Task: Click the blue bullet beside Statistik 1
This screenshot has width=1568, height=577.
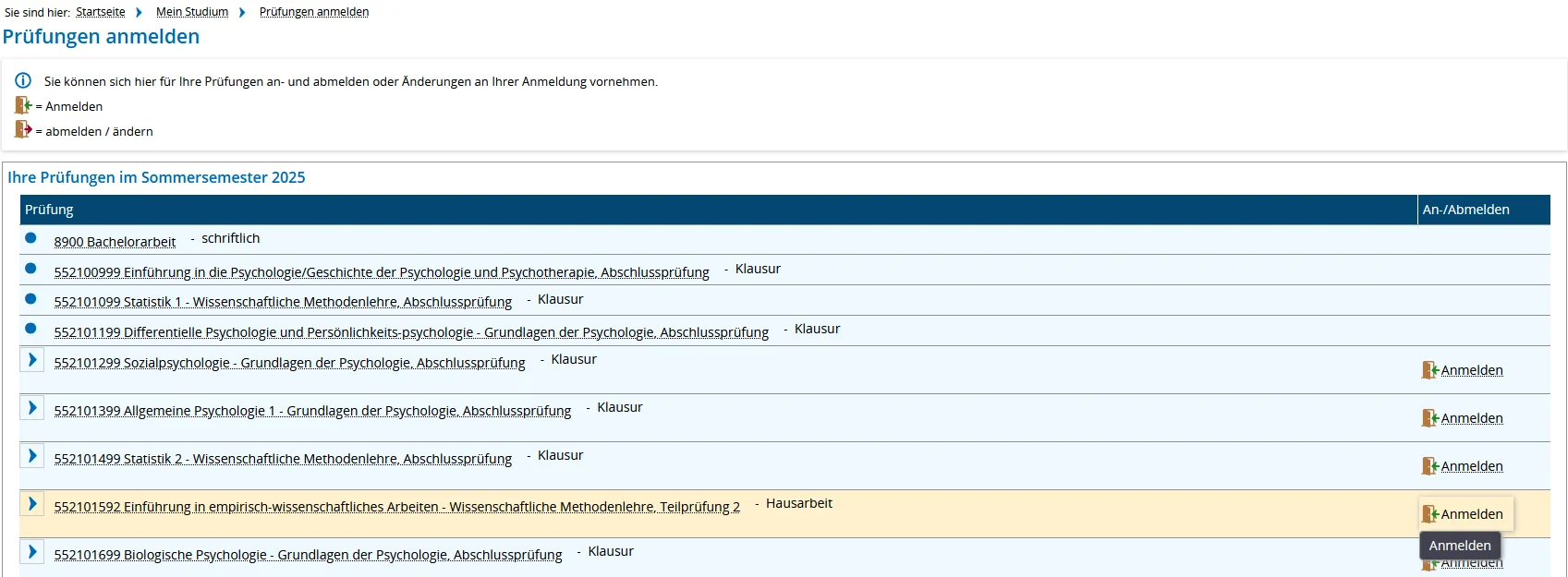Action: tap(30, 299)
